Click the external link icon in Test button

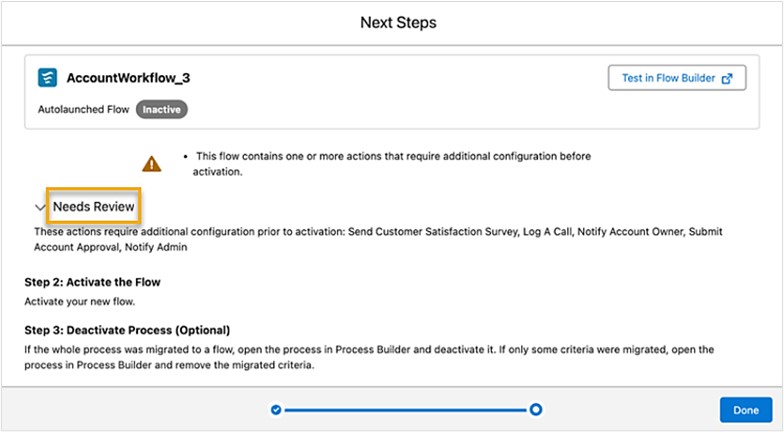(727, 78)
